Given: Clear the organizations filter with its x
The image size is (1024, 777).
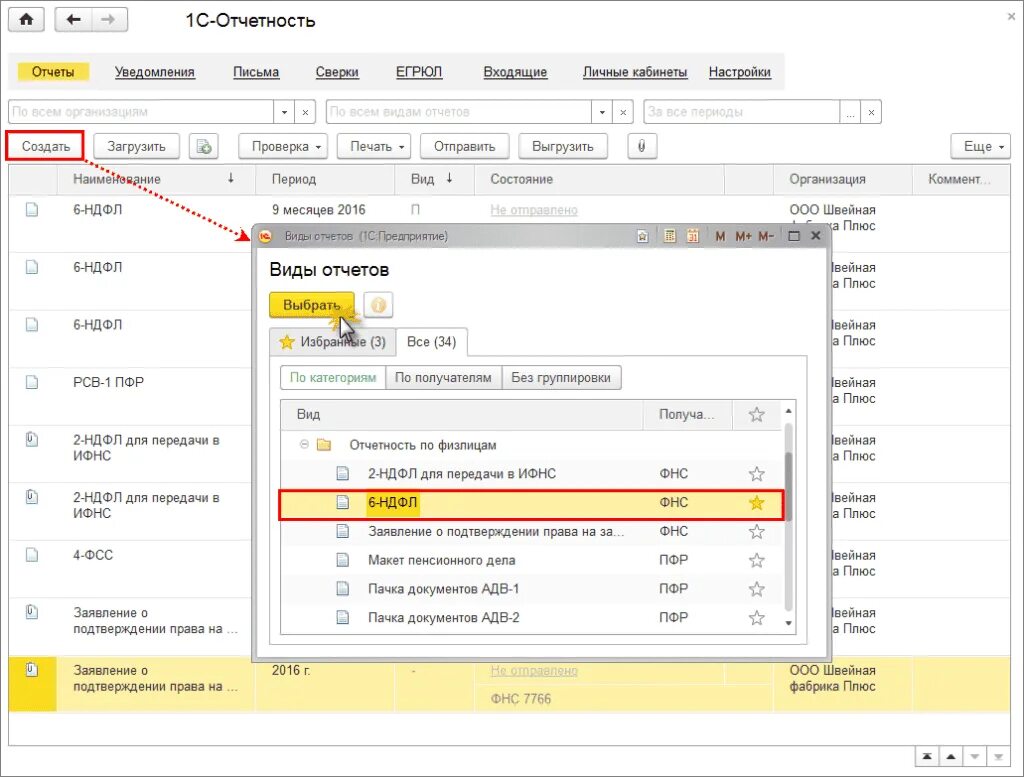Looking at the screenshot, I should [305, 112].
